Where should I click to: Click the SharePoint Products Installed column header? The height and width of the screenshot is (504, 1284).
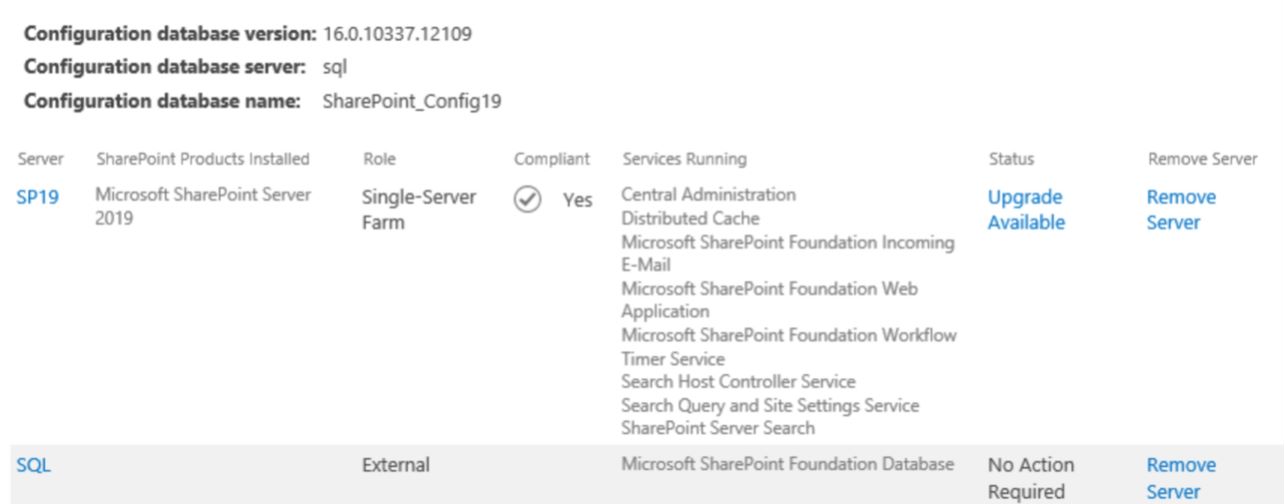202,159
